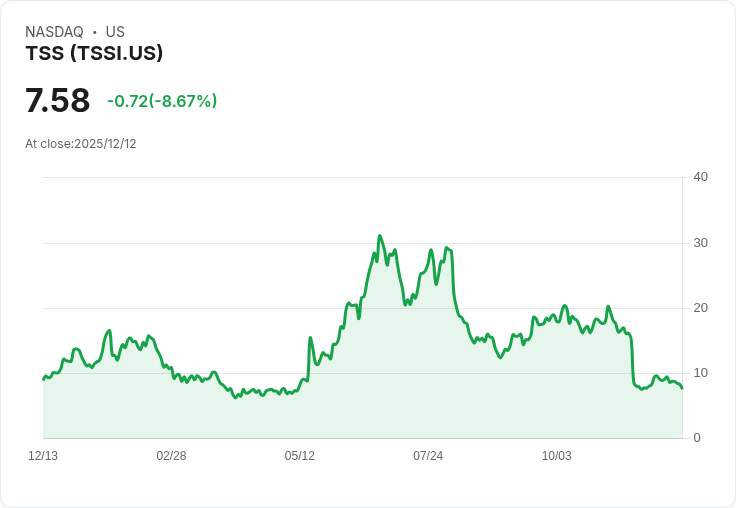Click the starting point of the price line
This screenshot has width=736, height=508.
pos(43,379)
